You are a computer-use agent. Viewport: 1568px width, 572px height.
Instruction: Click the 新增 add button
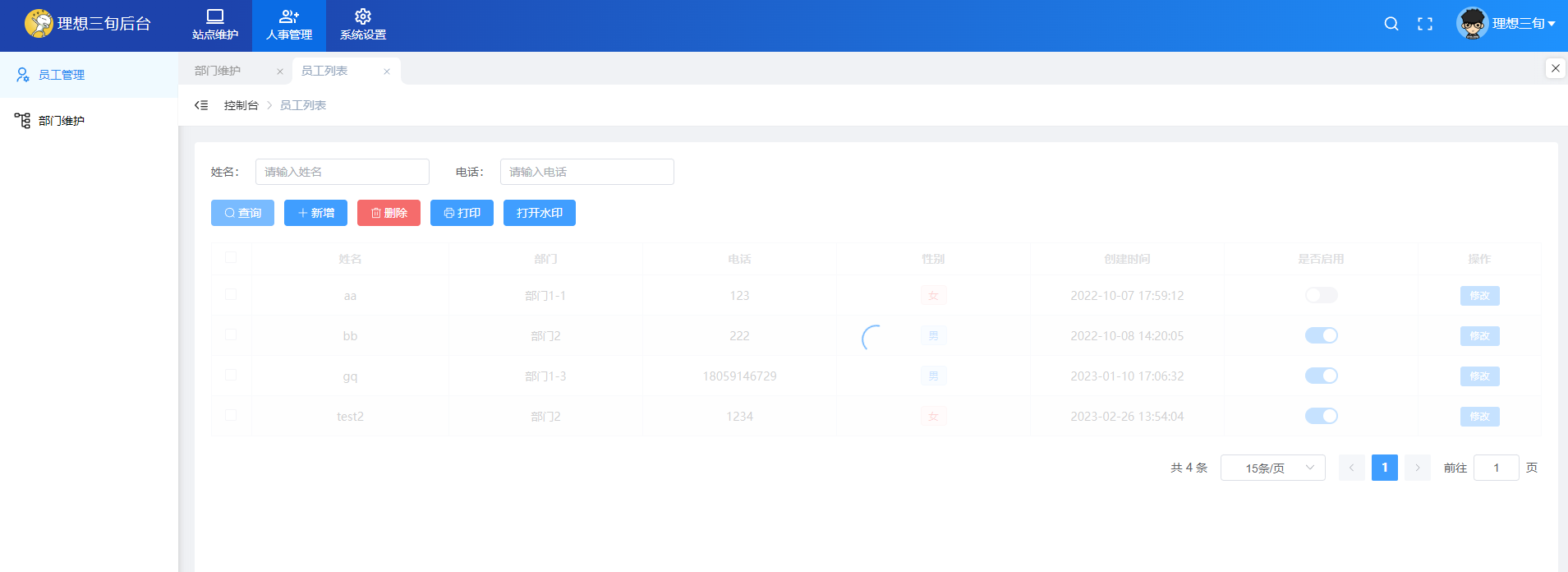315,213
